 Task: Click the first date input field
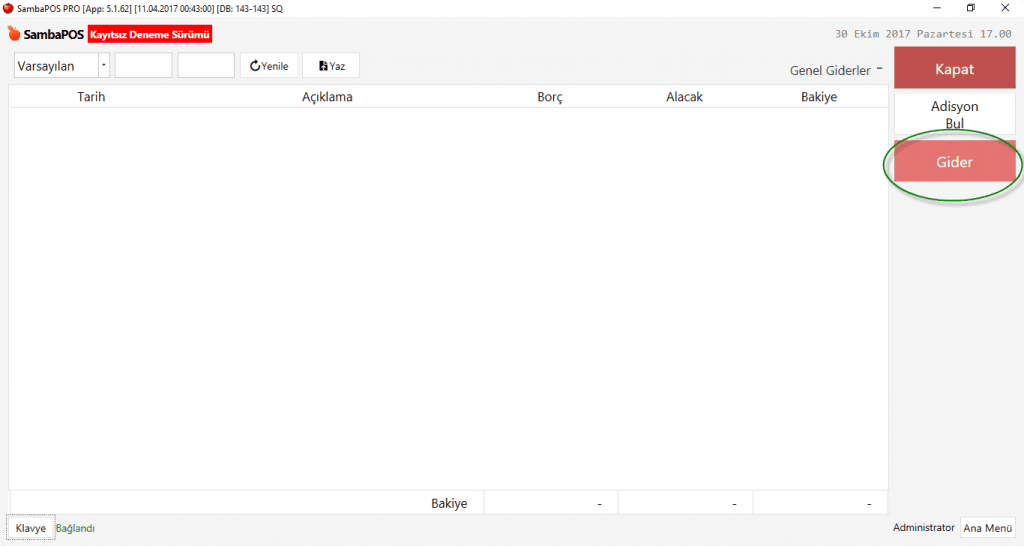[x=143, y=66]
